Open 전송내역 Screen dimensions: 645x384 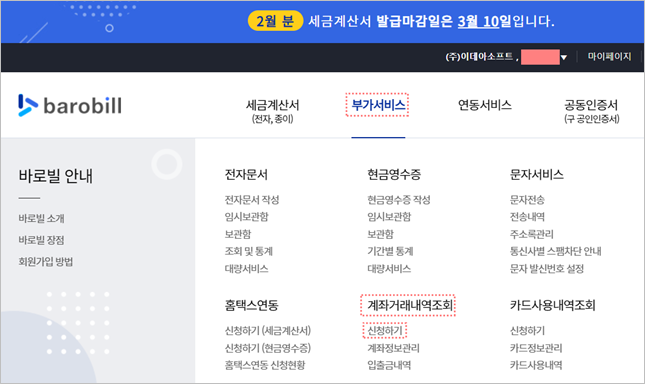(x=527, y=217)
